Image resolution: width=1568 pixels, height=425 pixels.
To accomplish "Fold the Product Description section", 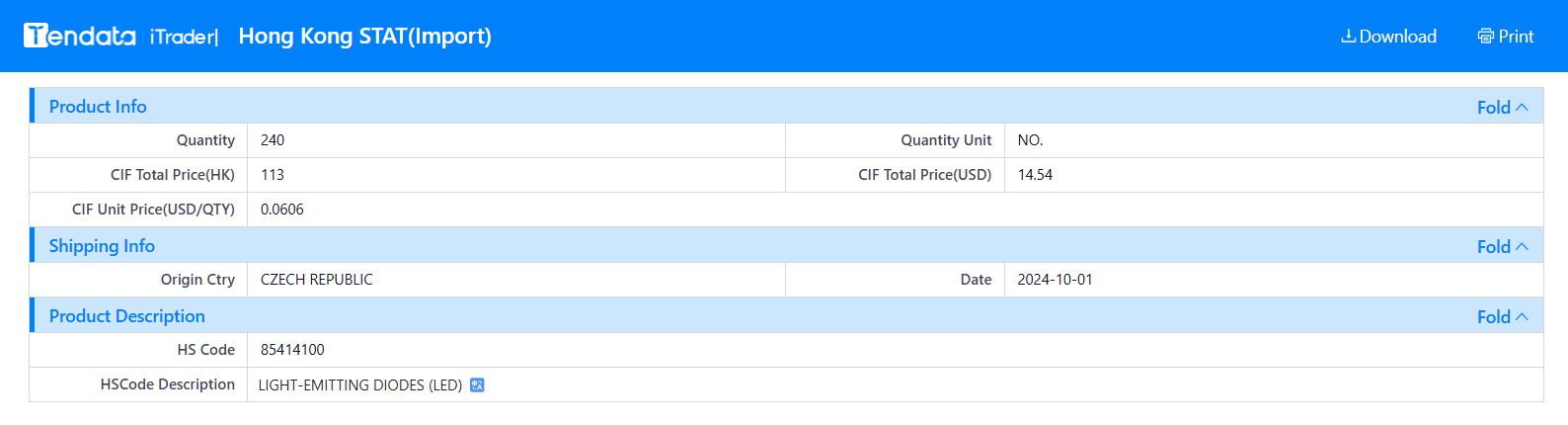I will click(x=1502, y=316).
